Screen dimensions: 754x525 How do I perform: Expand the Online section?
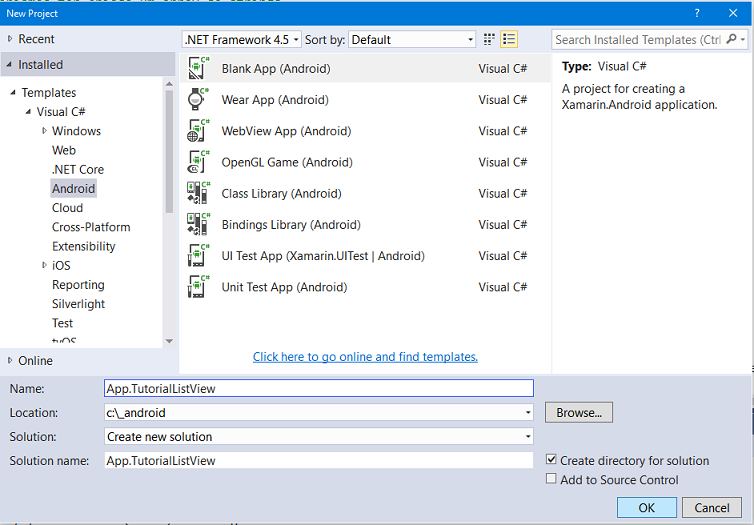pyautogui.click(x=10, y=360)
